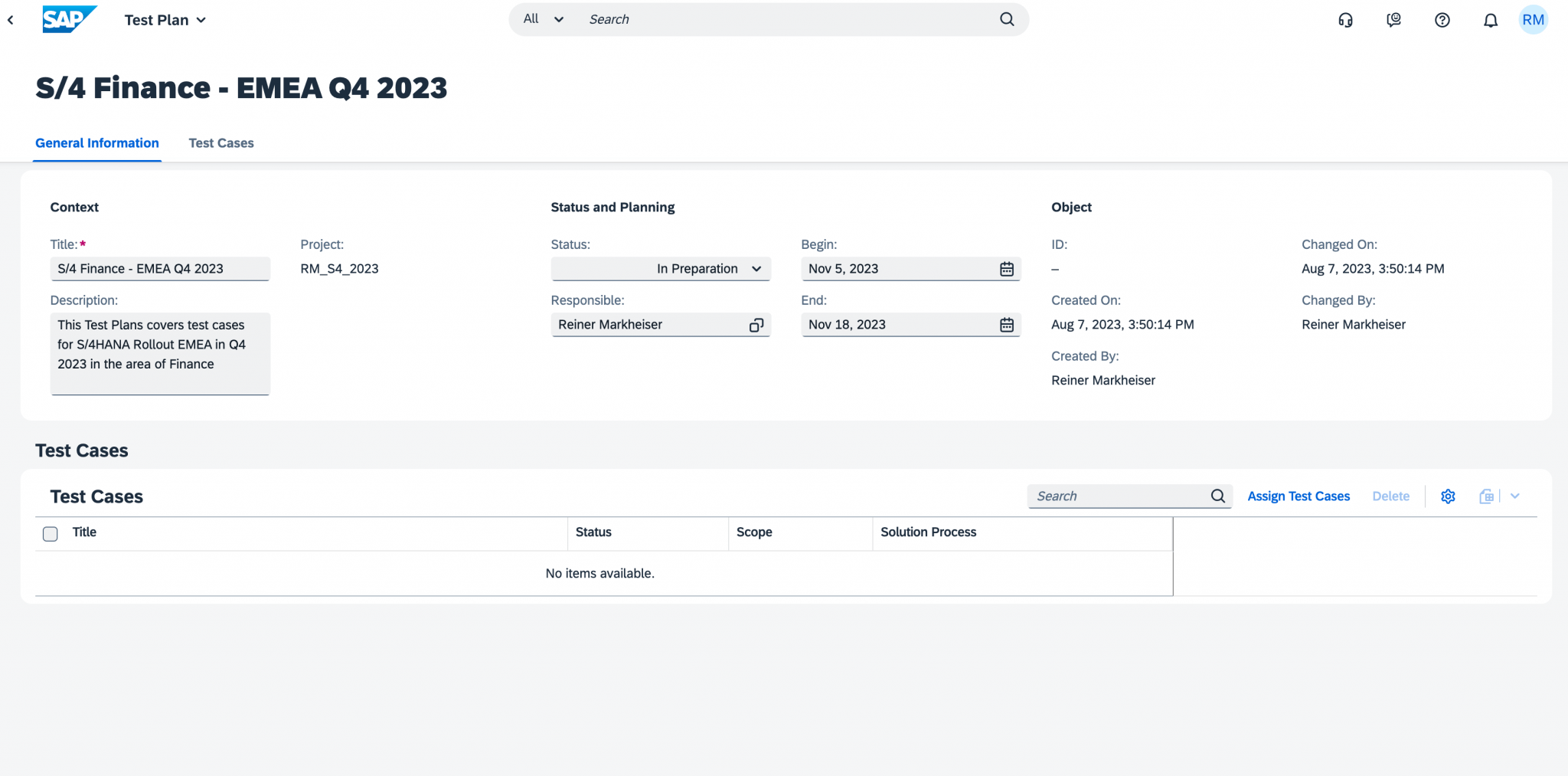Select the General Information tab
The height and width of the screenshot is (776, 1568).
(x=97, y=142)
